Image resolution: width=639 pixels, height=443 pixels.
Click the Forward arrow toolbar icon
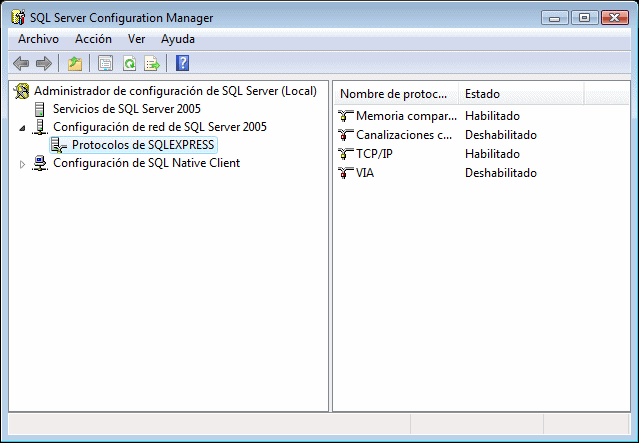tap(44, 63)
